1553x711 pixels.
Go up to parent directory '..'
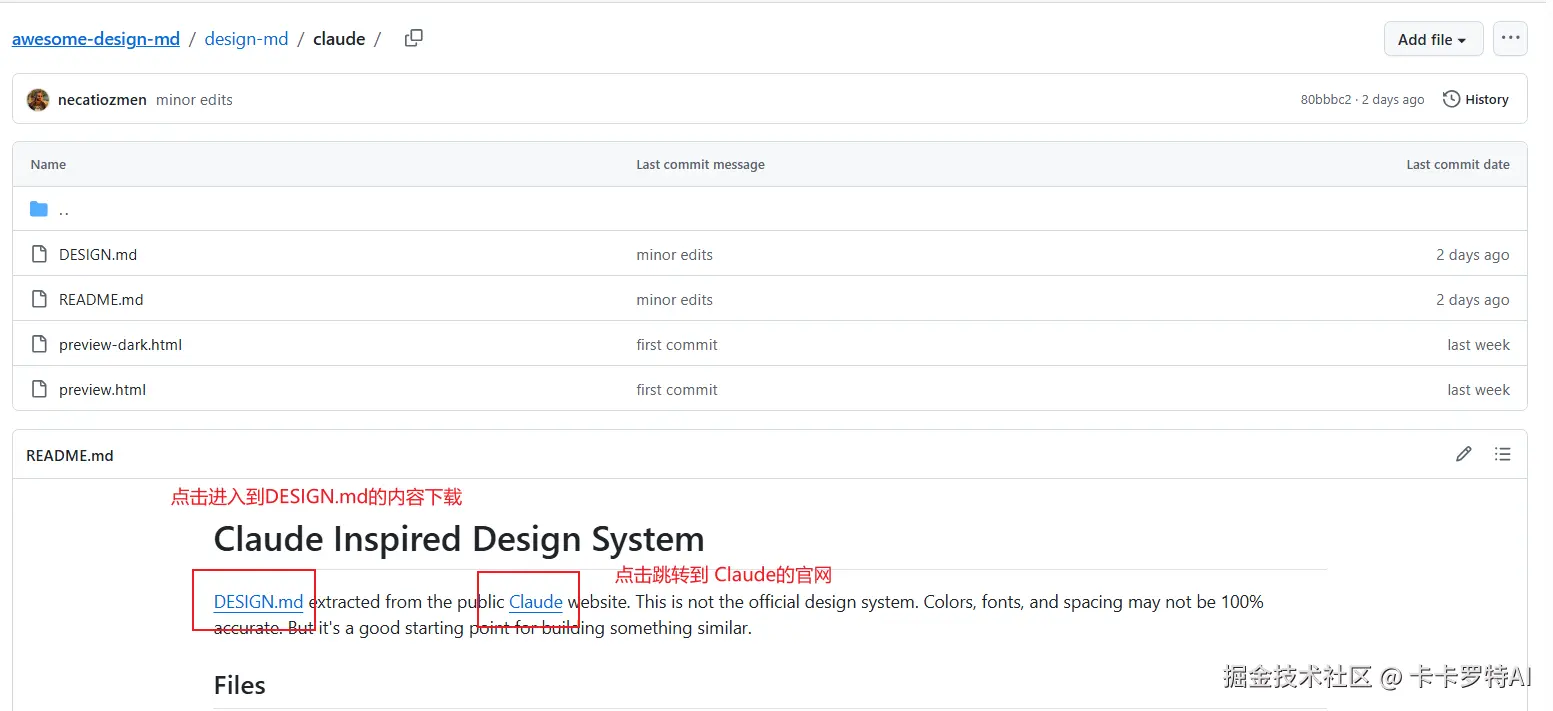coord(64,210)
